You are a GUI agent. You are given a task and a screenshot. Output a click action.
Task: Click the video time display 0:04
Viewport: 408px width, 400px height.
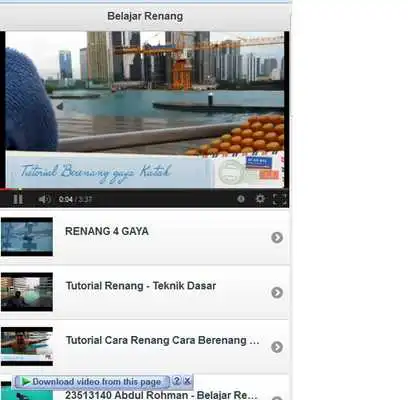(x=66, y=199)
